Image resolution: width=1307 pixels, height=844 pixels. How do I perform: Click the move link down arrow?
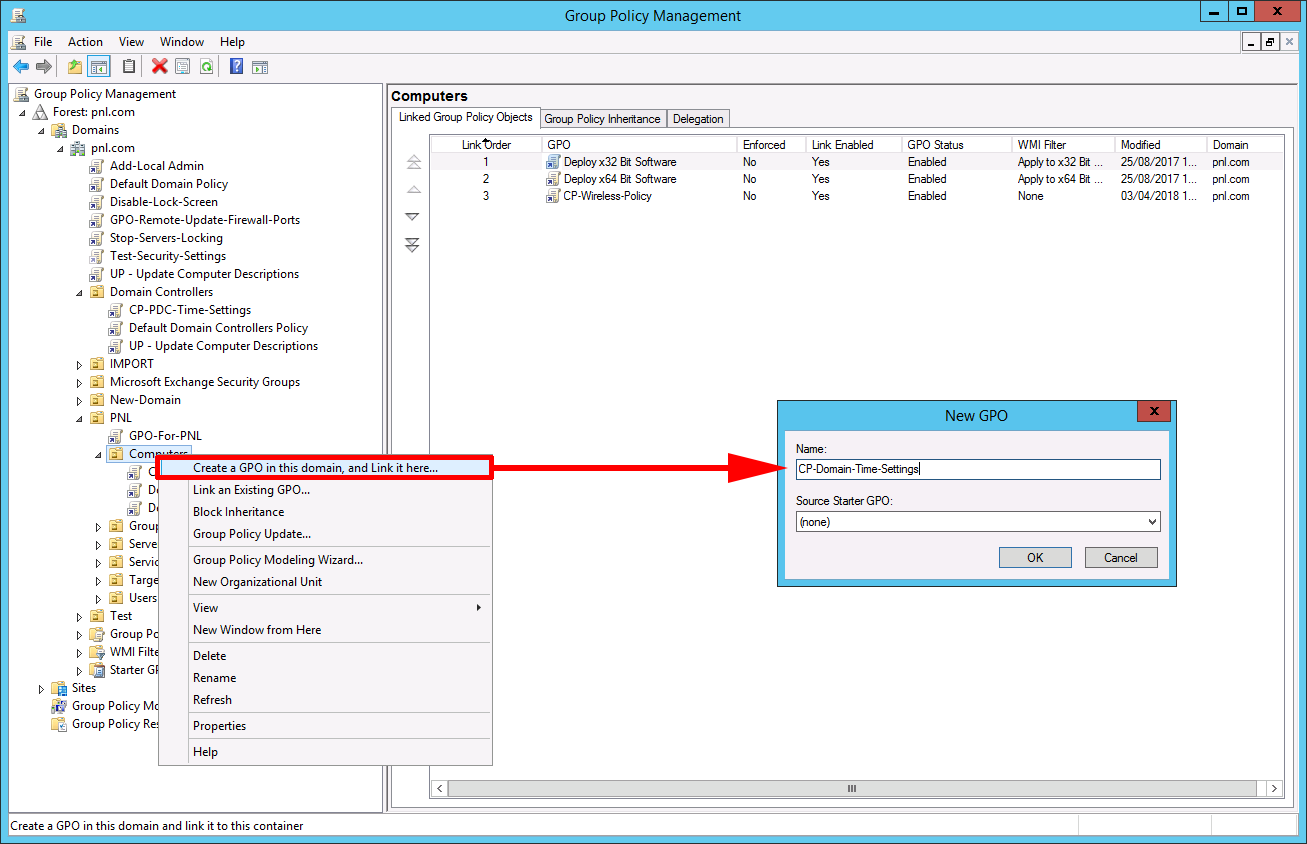tap(412, 215)
